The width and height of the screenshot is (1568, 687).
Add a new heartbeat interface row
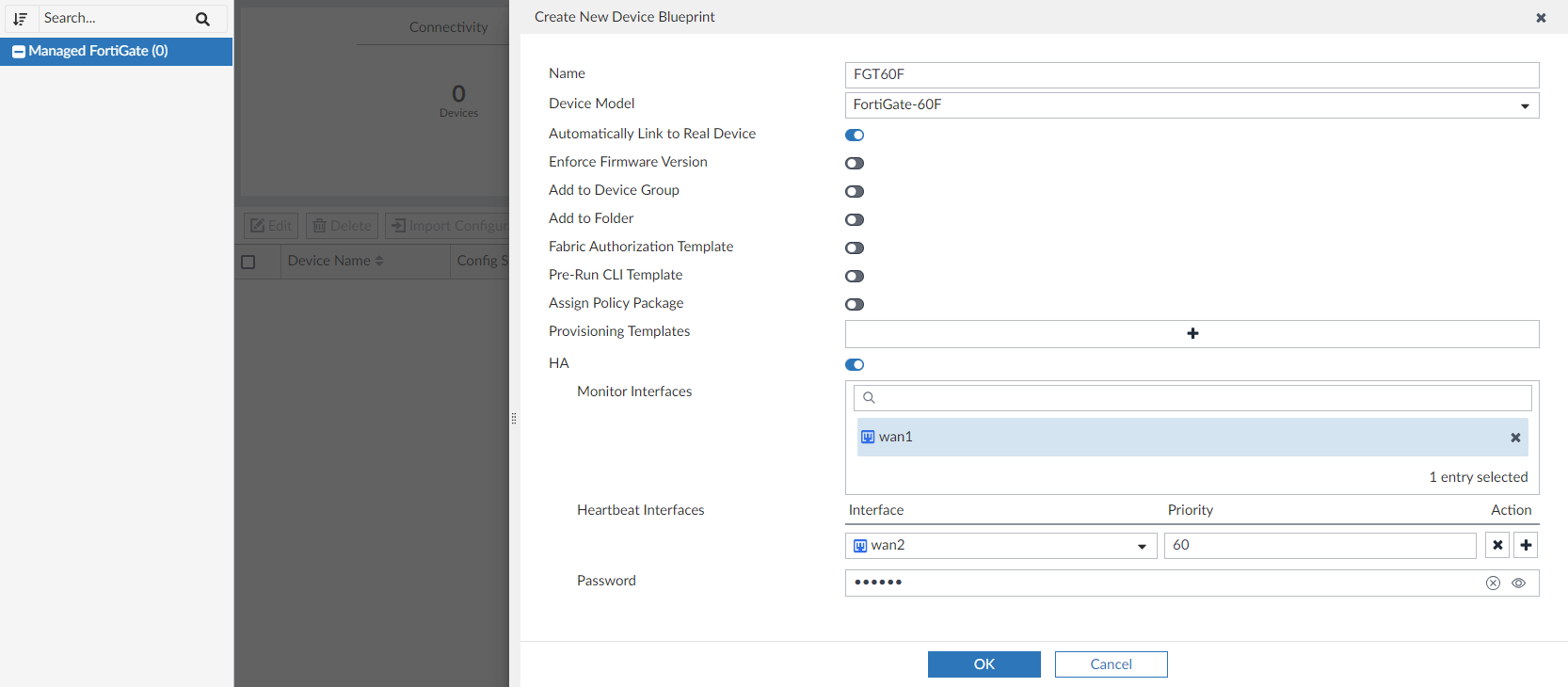1526,545
